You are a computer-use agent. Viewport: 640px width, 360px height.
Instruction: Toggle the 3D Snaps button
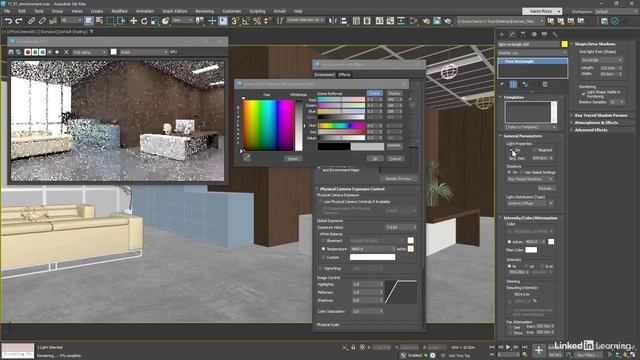coord(235,21)
